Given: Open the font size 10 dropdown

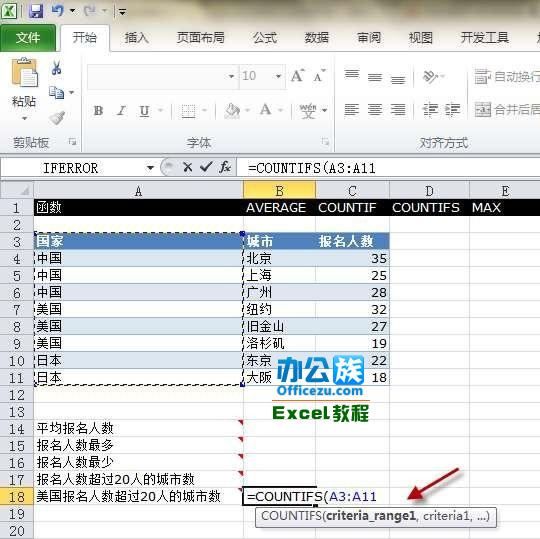Looking at the screenshot, I should click(278, 76).
